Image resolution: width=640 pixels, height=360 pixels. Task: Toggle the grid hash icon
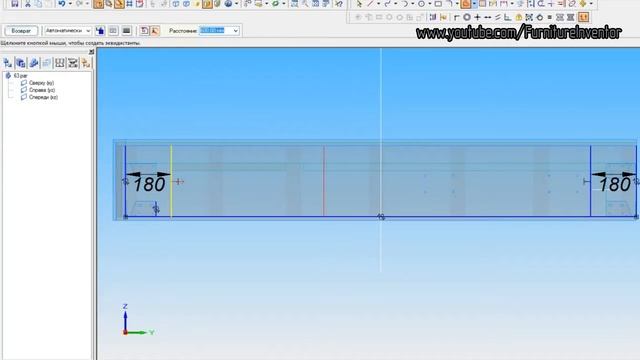[x=129, y=4]
